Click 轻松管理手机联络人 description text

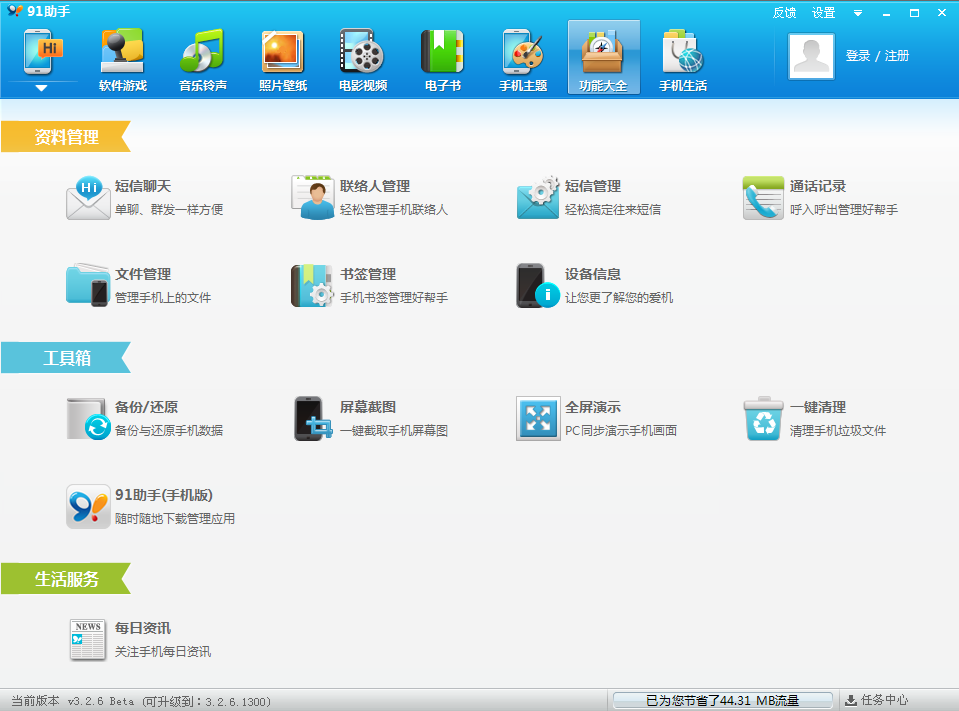(394, 210)
